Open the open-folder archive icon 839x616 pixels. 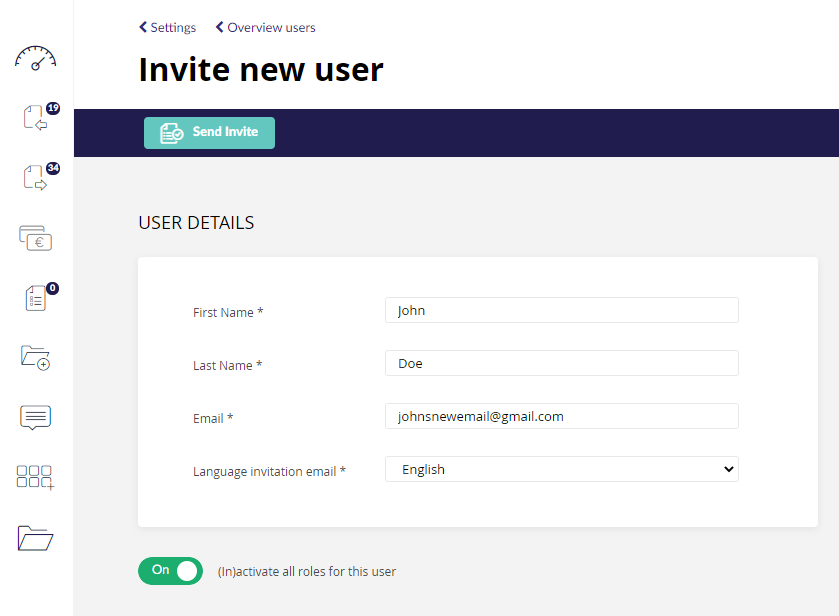35,538
